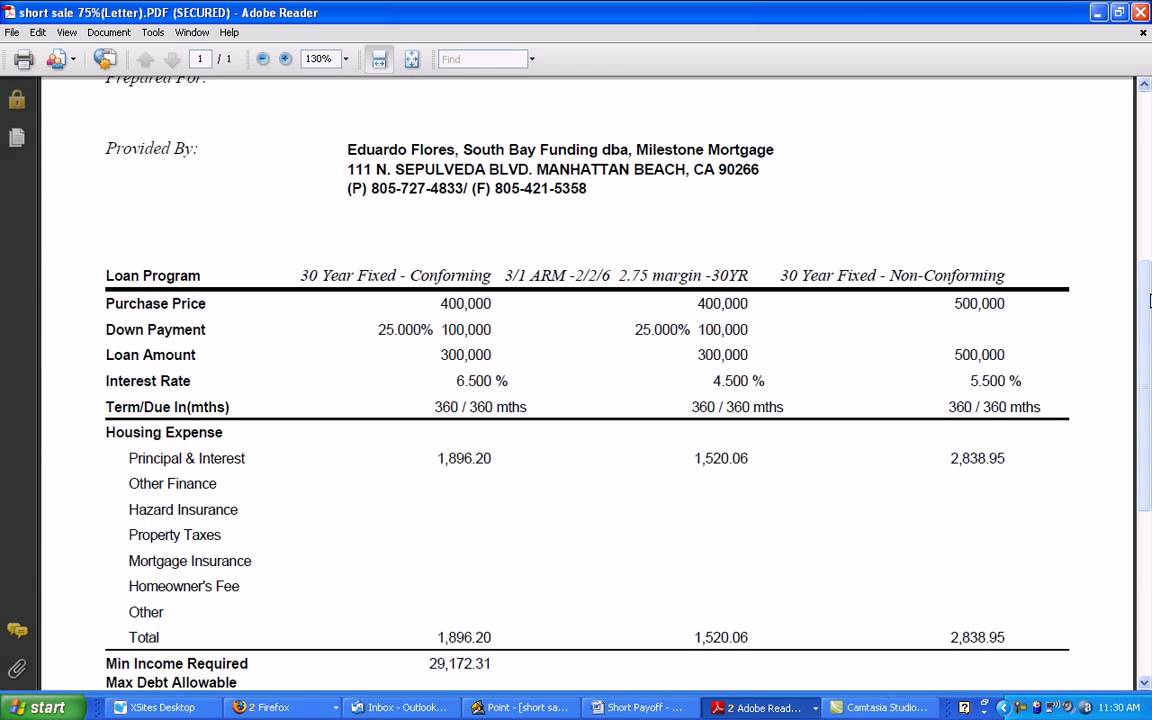
Task: Click the 'Hazard Insurance' row label
Action: (x=183, y=510)
